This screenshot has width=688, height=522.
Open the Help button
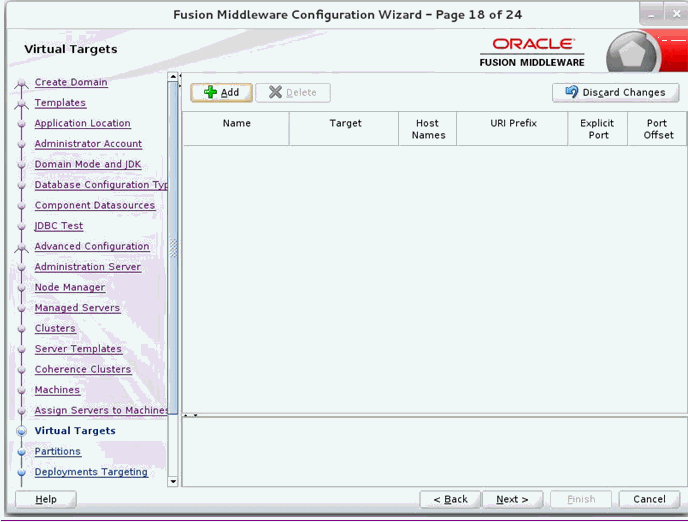[x=46, y=499]
